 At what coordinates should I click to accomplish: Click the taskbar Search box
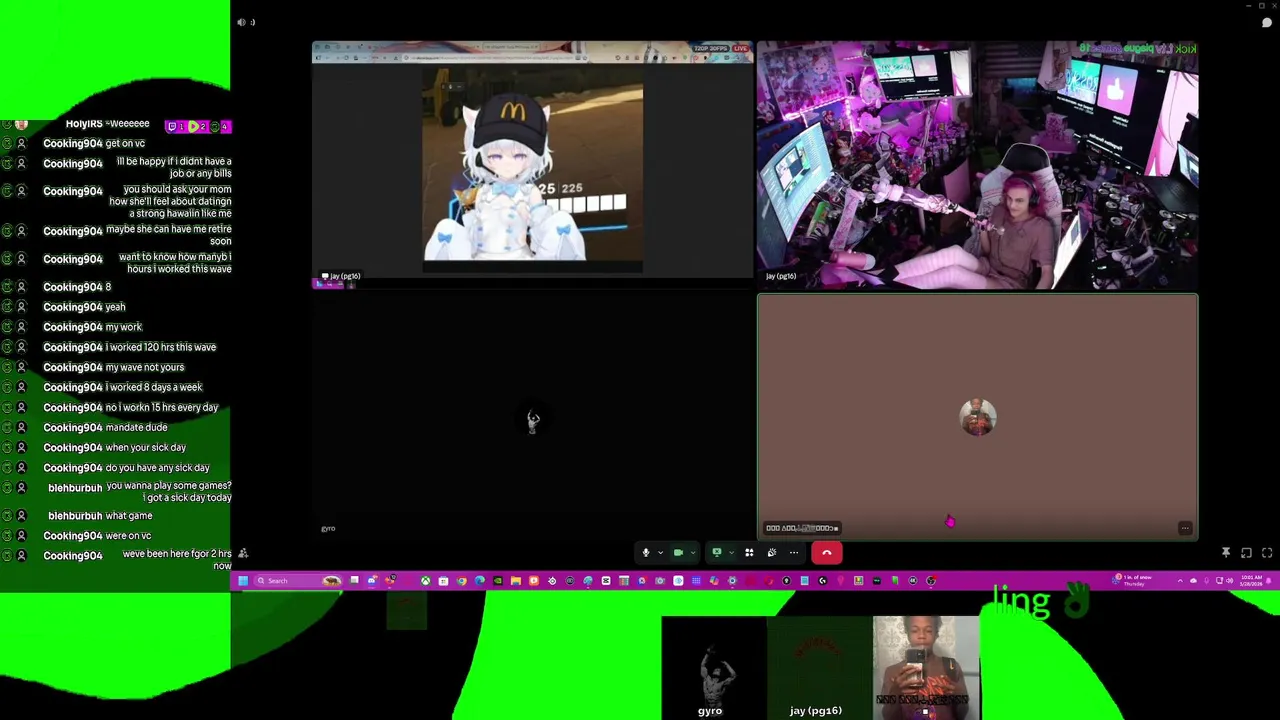pos(298,580)
